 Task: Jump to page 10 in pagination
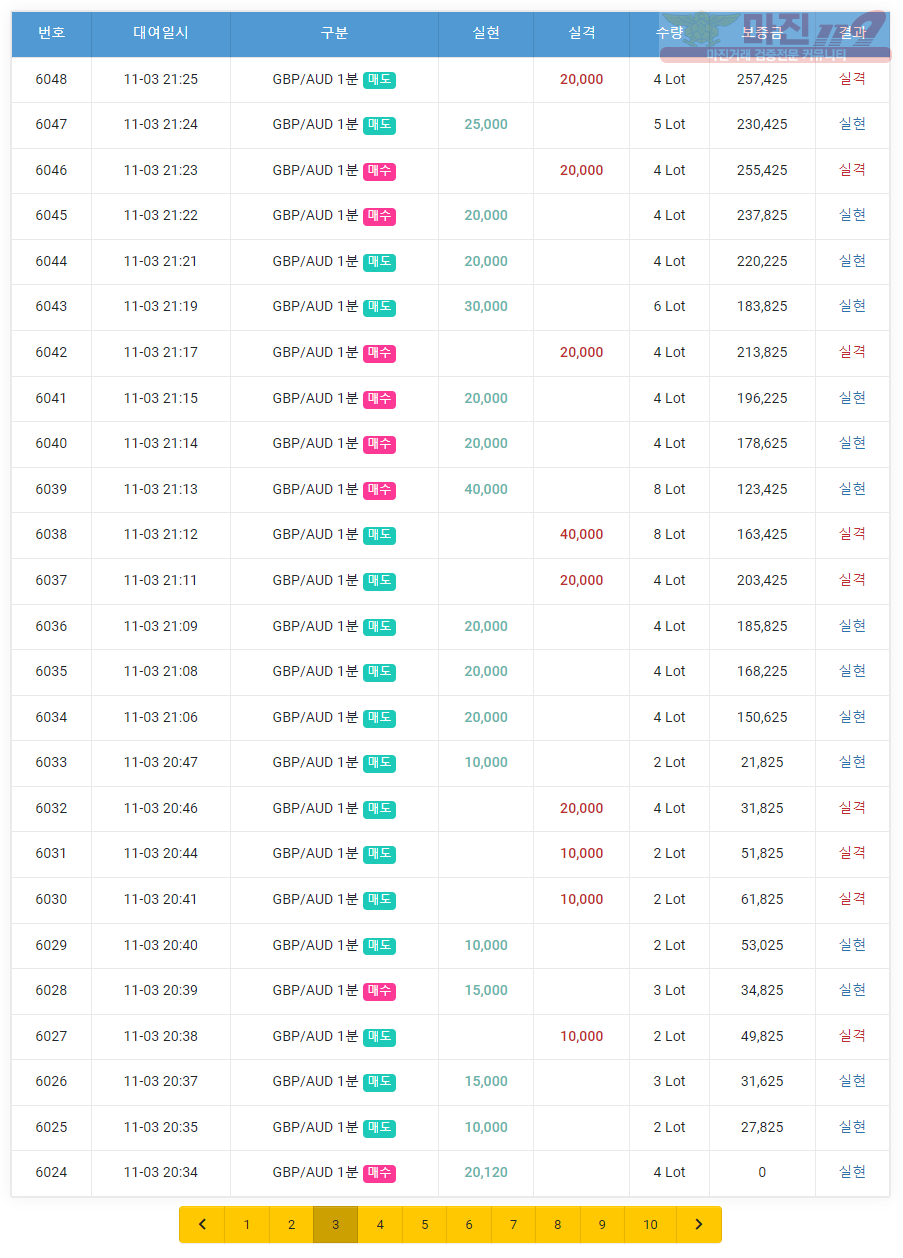[x=651, y=1224]
